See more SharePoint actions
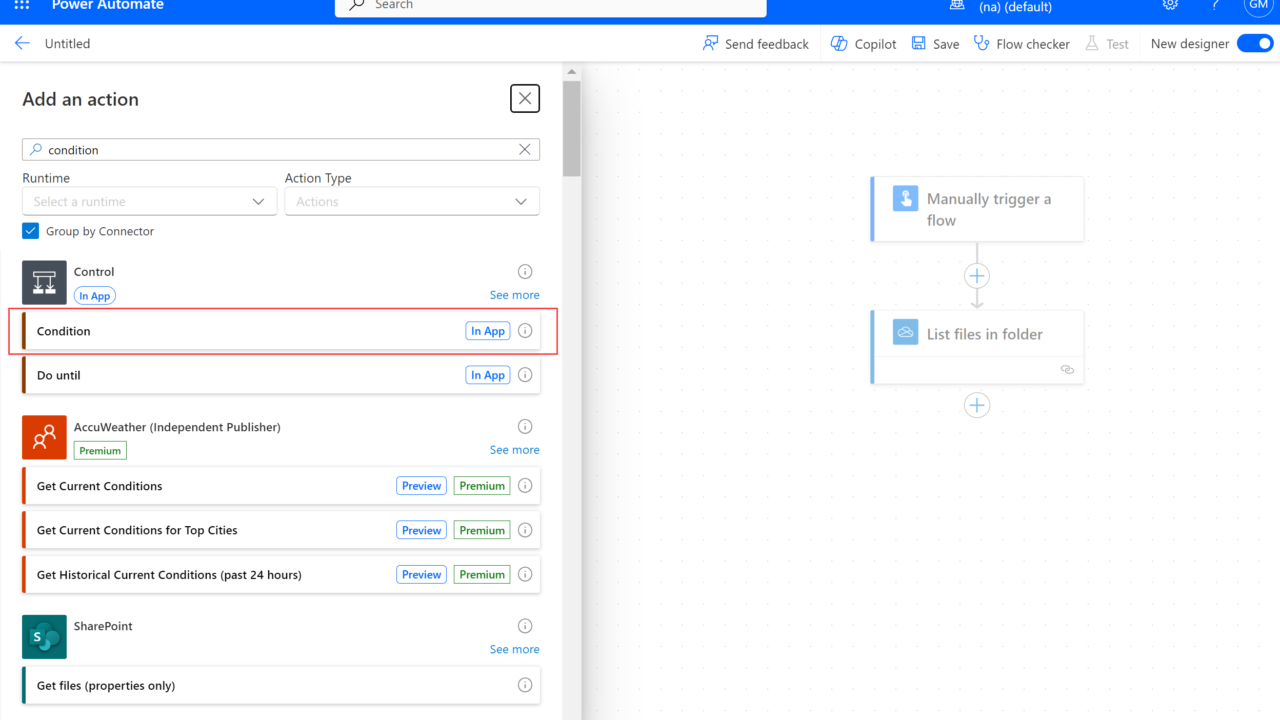 tap(514, 649)
